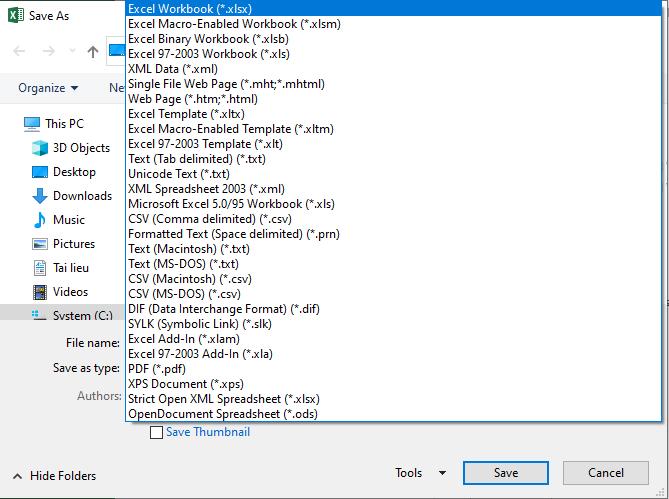The height and width of the screenshot is (499, 669).
Task: Choose Excel 97-2003 Template (*.xlt)
Action: (x=393, y=144)
